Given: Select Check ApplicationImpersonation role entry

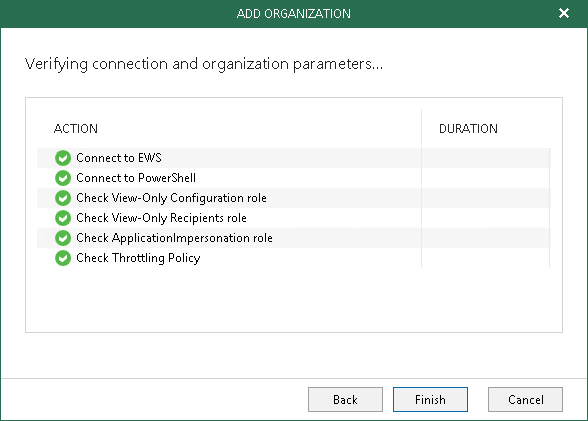Looking at the screenshot, I should pos(294,238).
